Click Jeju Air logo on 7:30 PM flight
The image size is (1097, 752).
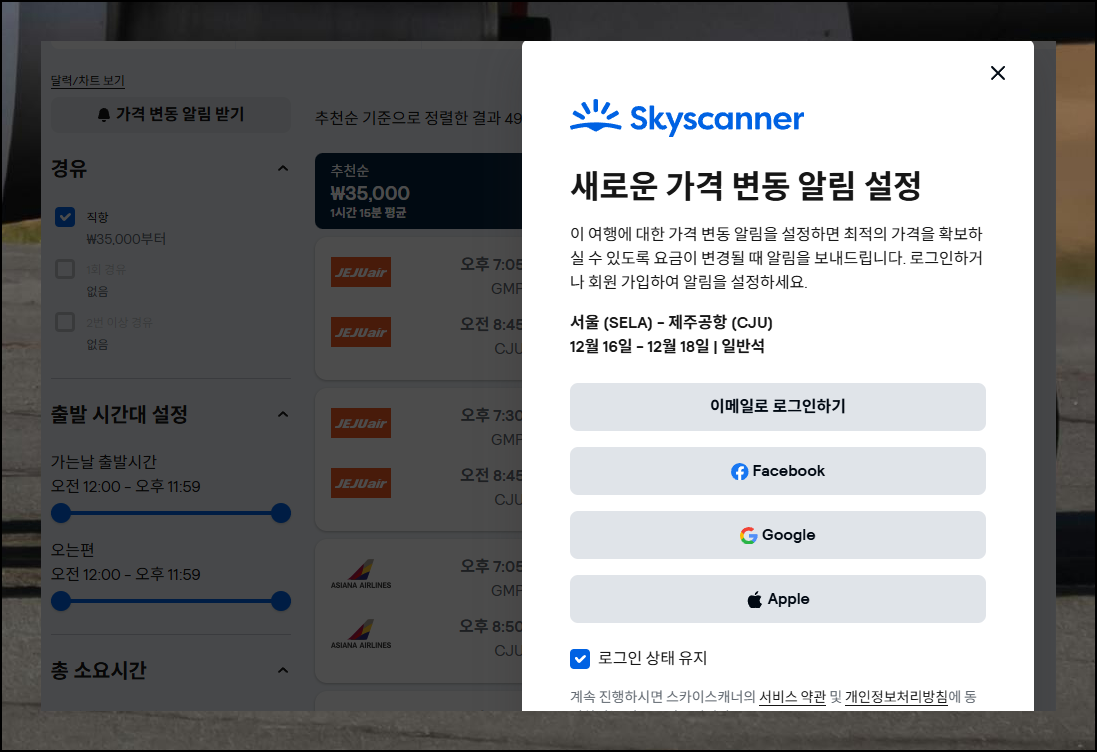coord(361,423)
